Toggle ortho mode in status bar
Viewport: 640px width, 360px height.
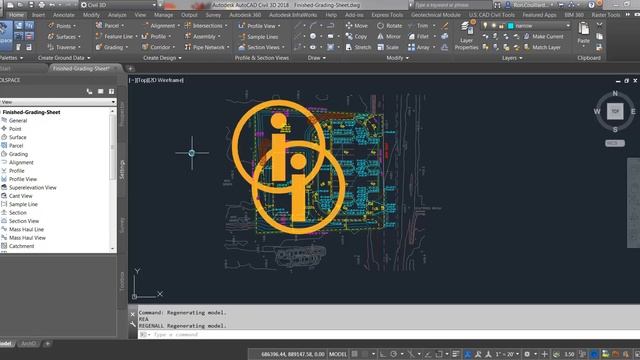[382, 354]
